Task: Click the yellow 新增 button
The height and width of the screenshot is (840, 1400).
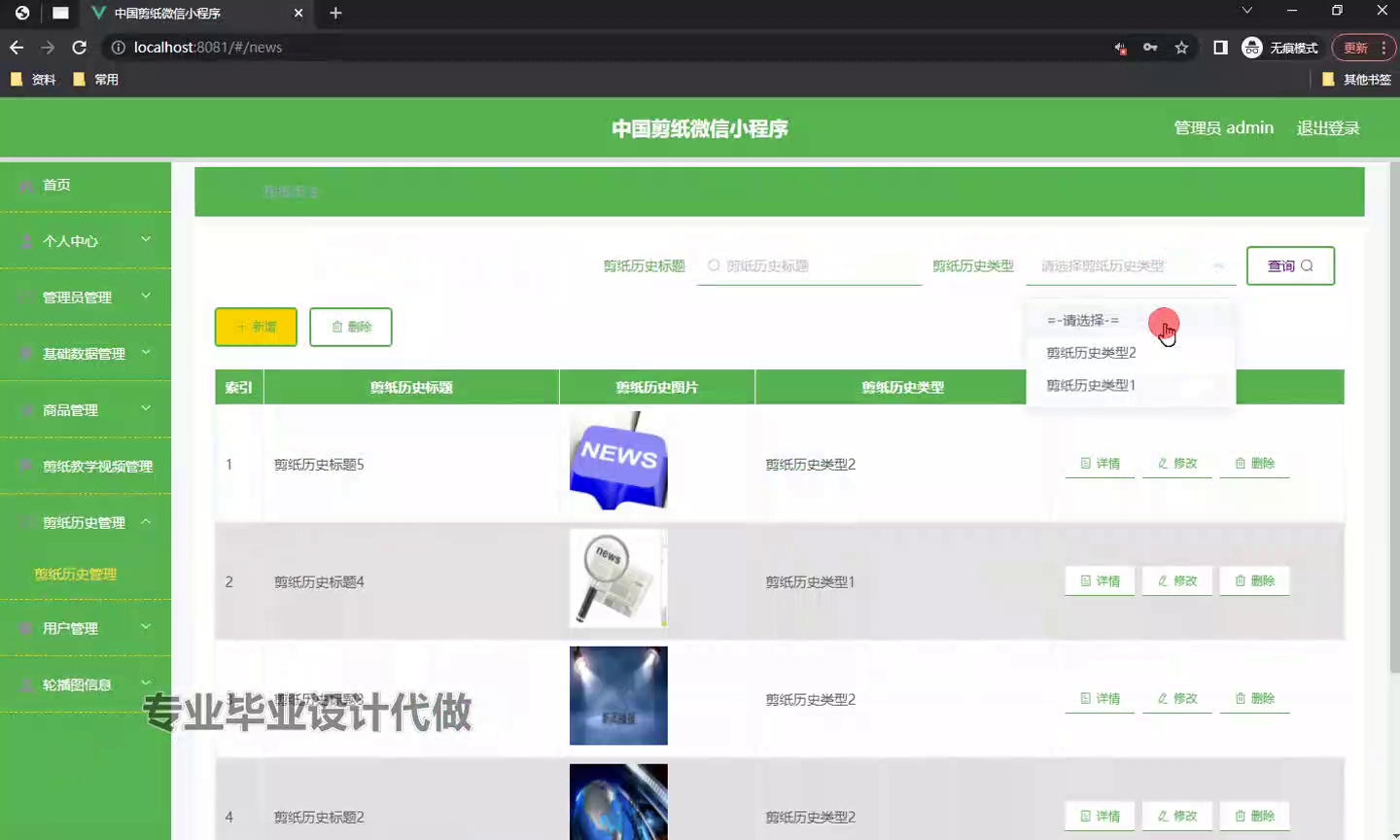Action: [256, 327]
